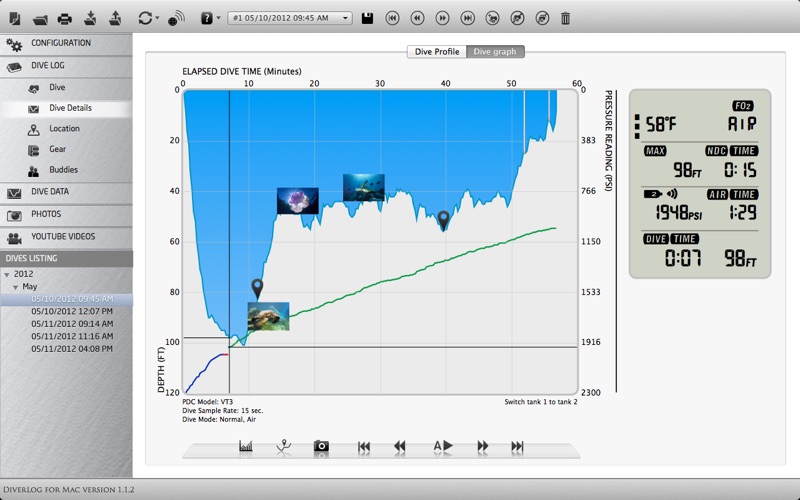
Task: Click the gears icon beside CONFIGURATION
Action: [x=14, y=45]
